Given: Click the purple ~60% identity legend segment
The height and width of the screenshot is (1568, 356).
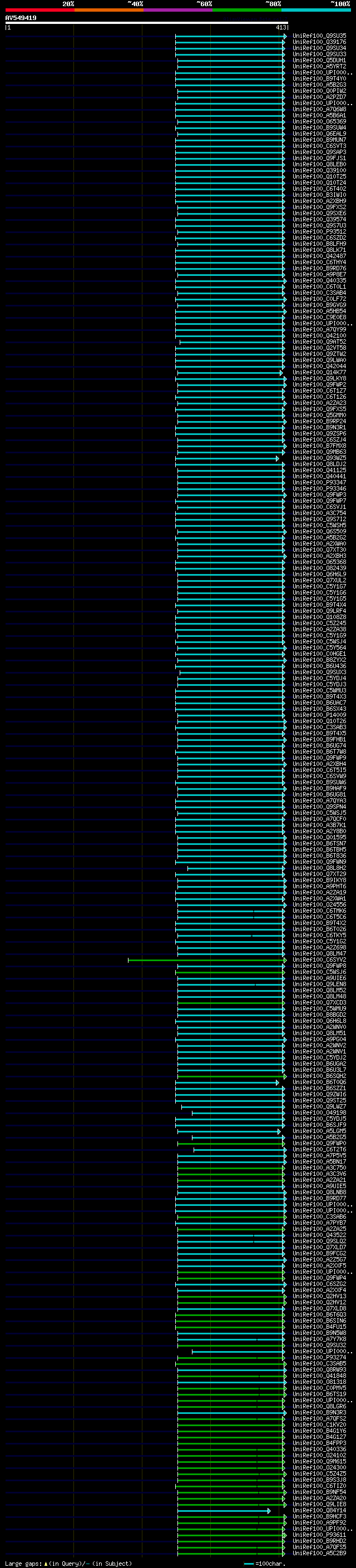Looking at the screenshot, I should point(179,10).
